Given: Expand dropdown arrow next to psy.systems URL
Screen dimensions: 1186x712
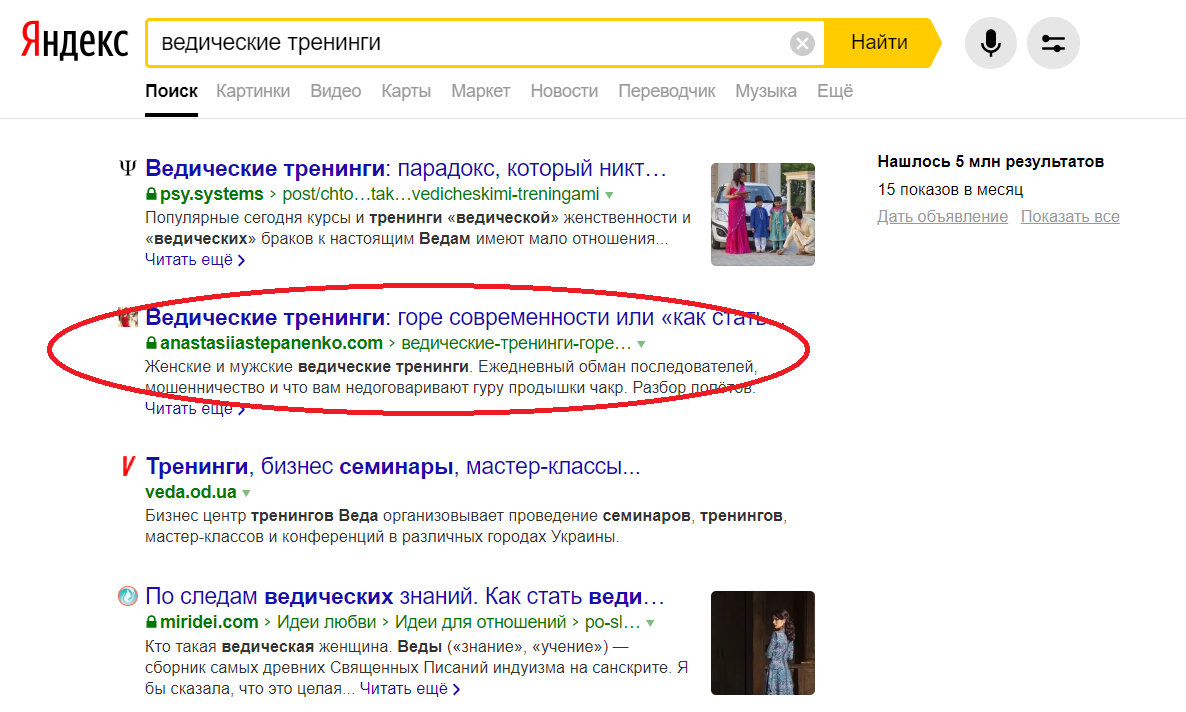Looking at the screenshot, I should [x=609, y=195].
